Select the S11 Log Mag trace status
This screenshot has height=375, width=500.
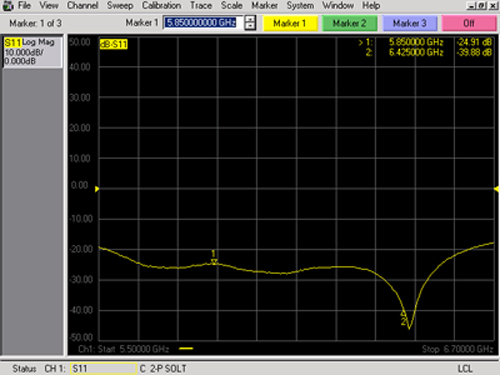[x=32, y=51]
